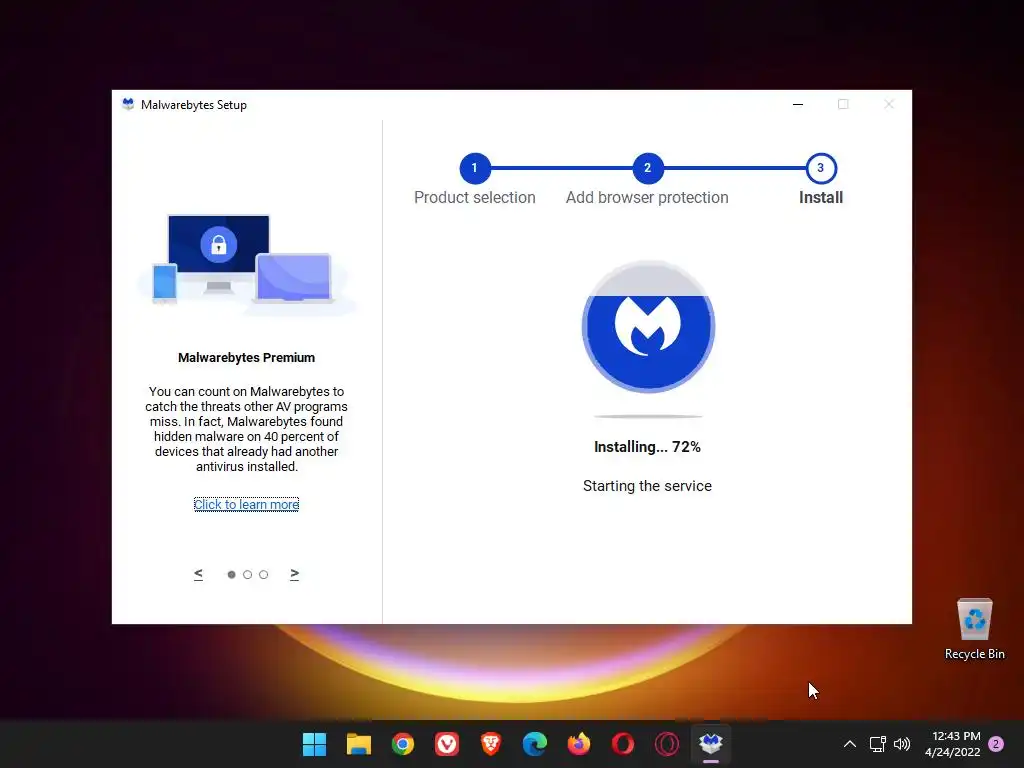Click the large Malwarebytes install progress logo
This screenshot has width=1024, height=768.
tap(648, 327)
